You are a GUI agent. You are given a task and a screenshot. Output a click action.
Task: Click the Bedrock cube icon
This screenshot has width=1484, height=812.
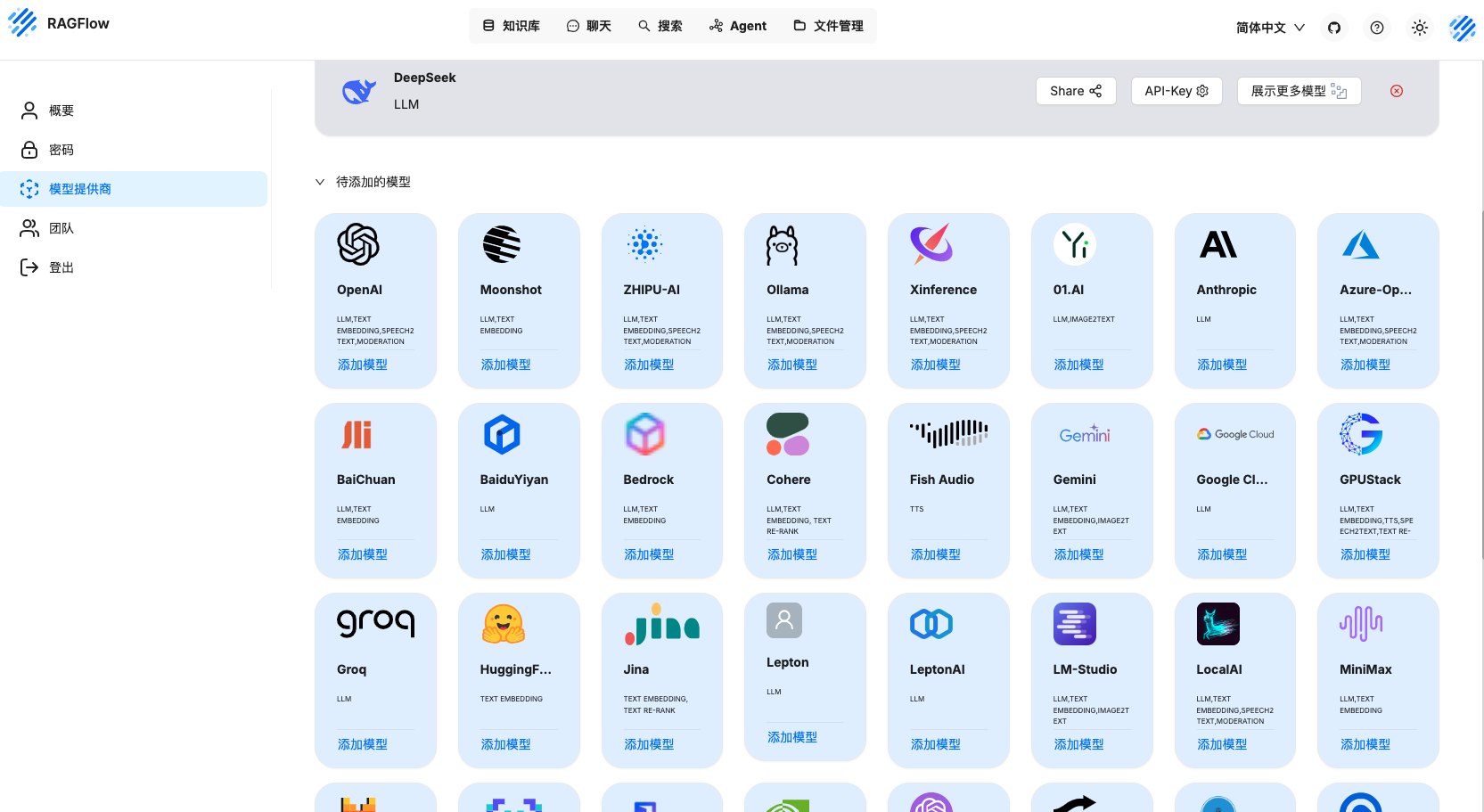point(645,434)
